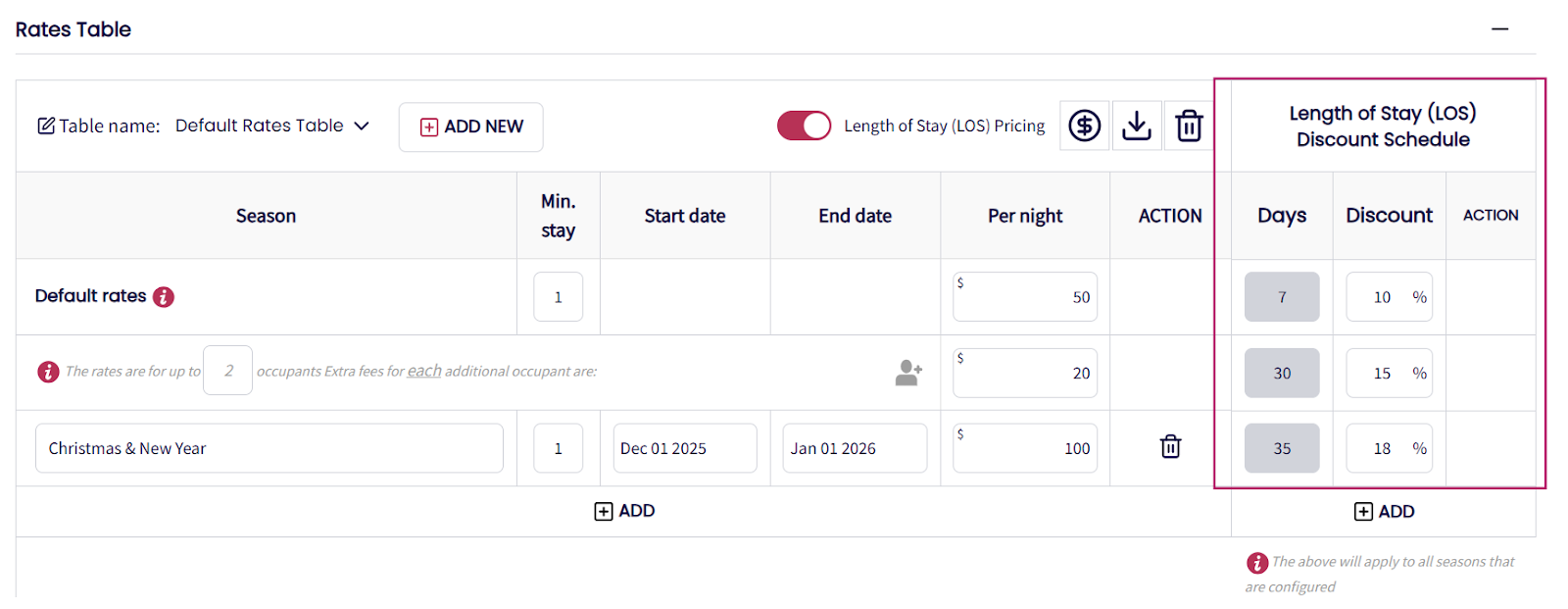This screenshot has width=1568, height=609.
Task: Click ADD below the seasons list
Action: [x=624, y=511]
